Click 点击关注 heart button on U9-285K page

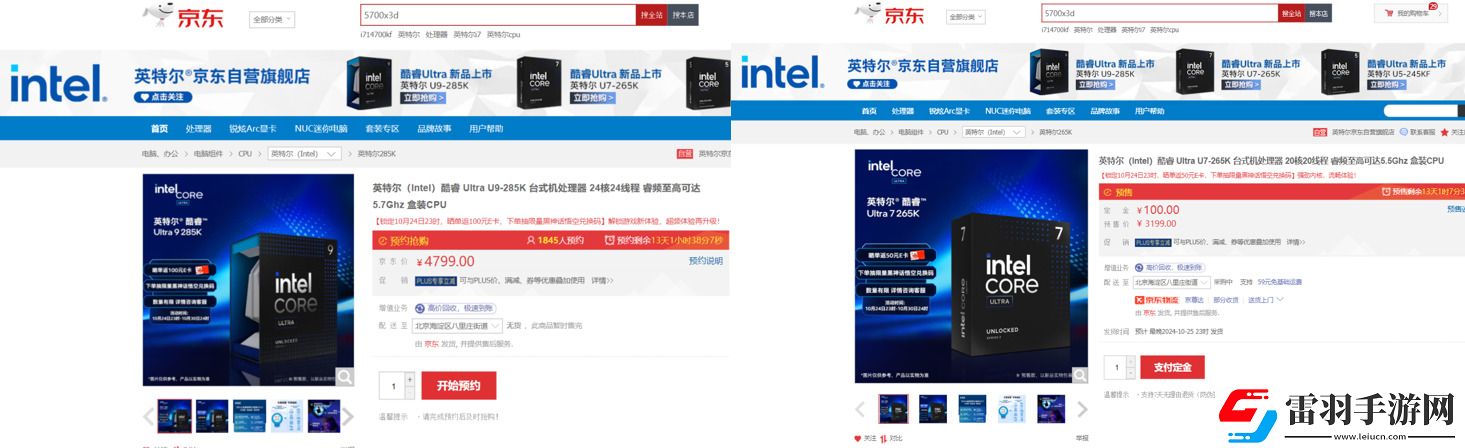pos(163,97)
